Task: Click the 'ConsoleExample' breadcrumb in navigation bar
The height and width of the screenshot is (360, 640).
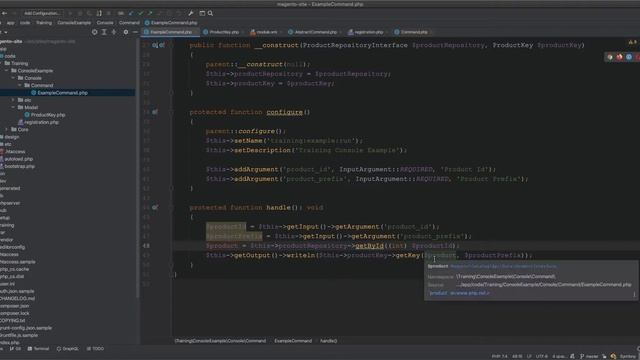Action: tap(74, 23)
